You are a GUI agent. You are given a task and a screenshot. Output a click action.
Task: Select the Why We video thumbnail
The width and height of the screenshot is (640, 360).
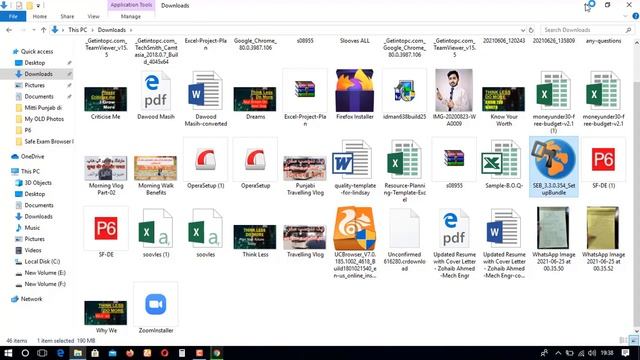[106, 313]
